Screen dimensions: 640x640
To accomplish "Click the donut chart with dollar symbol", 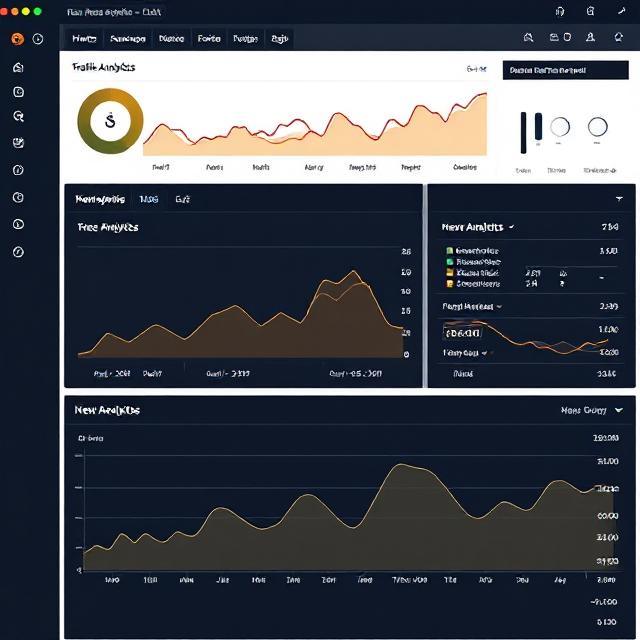I will point(110,122).
